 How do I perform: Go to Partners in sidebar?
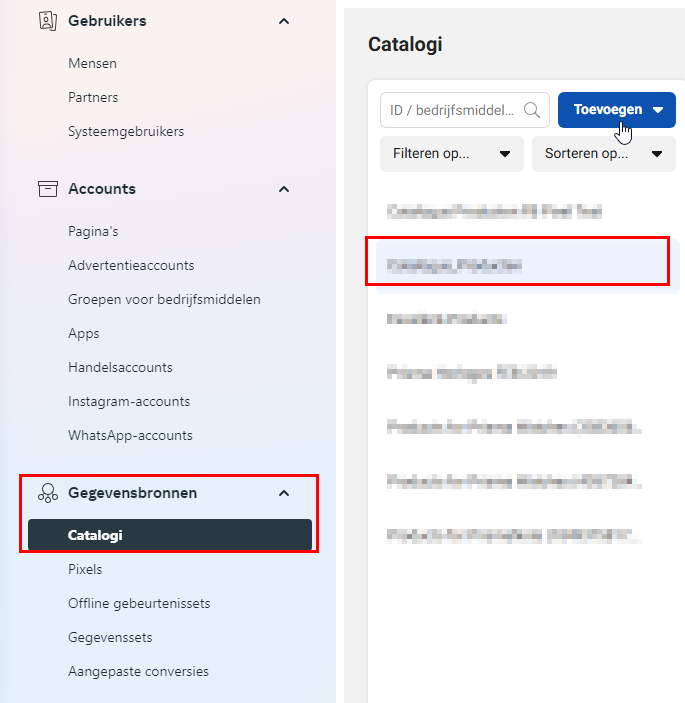pos(93,97)
